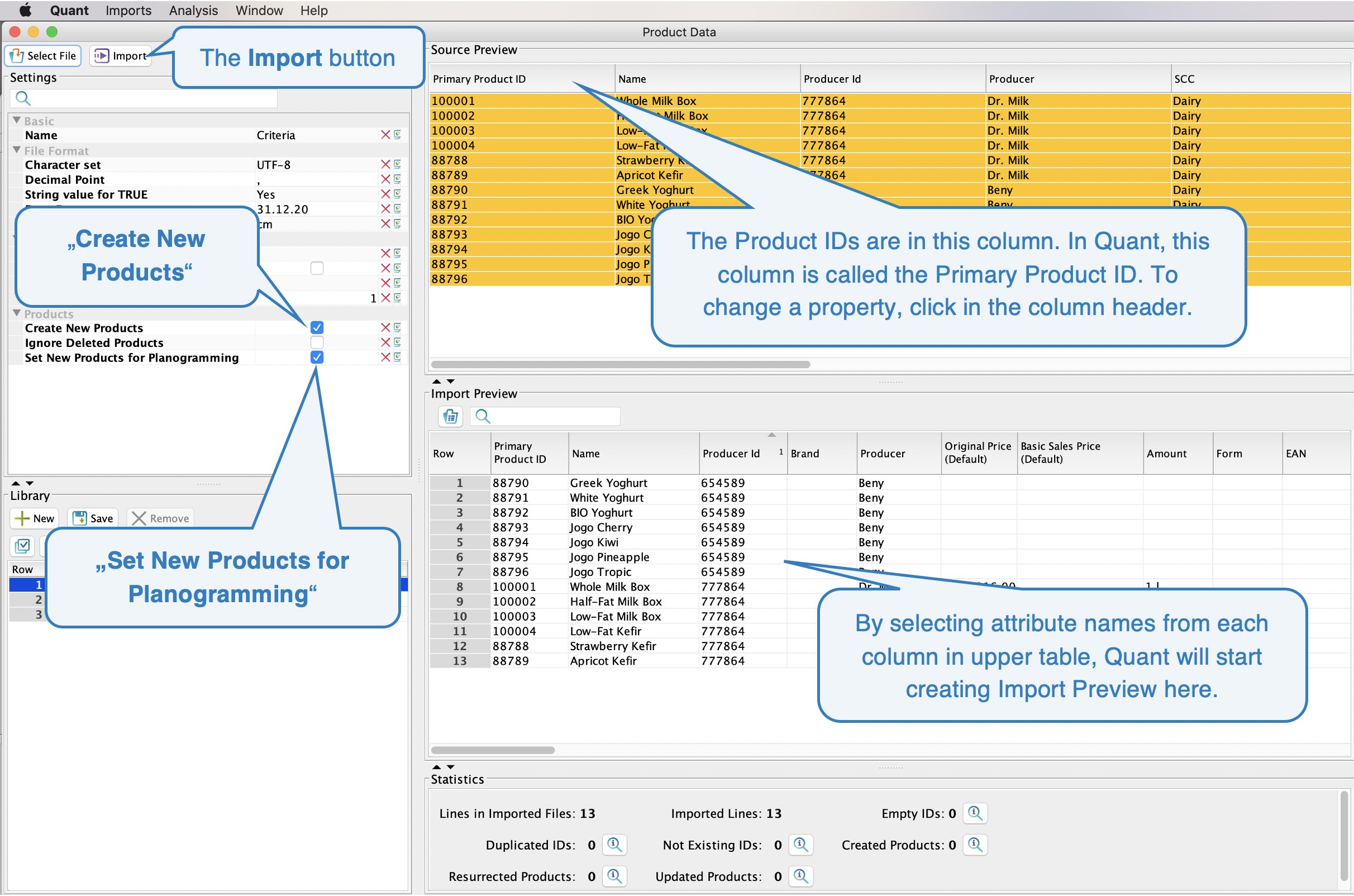The image size is (1354, 896).
Task: Collapse the Basic settings group
Action: 17,121
